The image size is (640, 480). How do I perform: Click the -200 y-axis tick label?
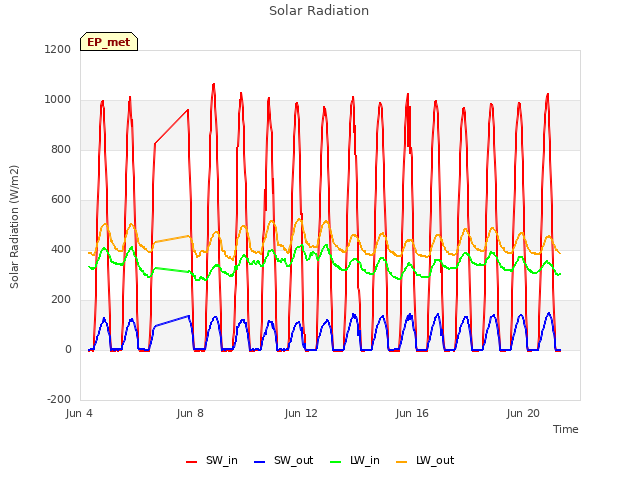(x=59, y=399)
